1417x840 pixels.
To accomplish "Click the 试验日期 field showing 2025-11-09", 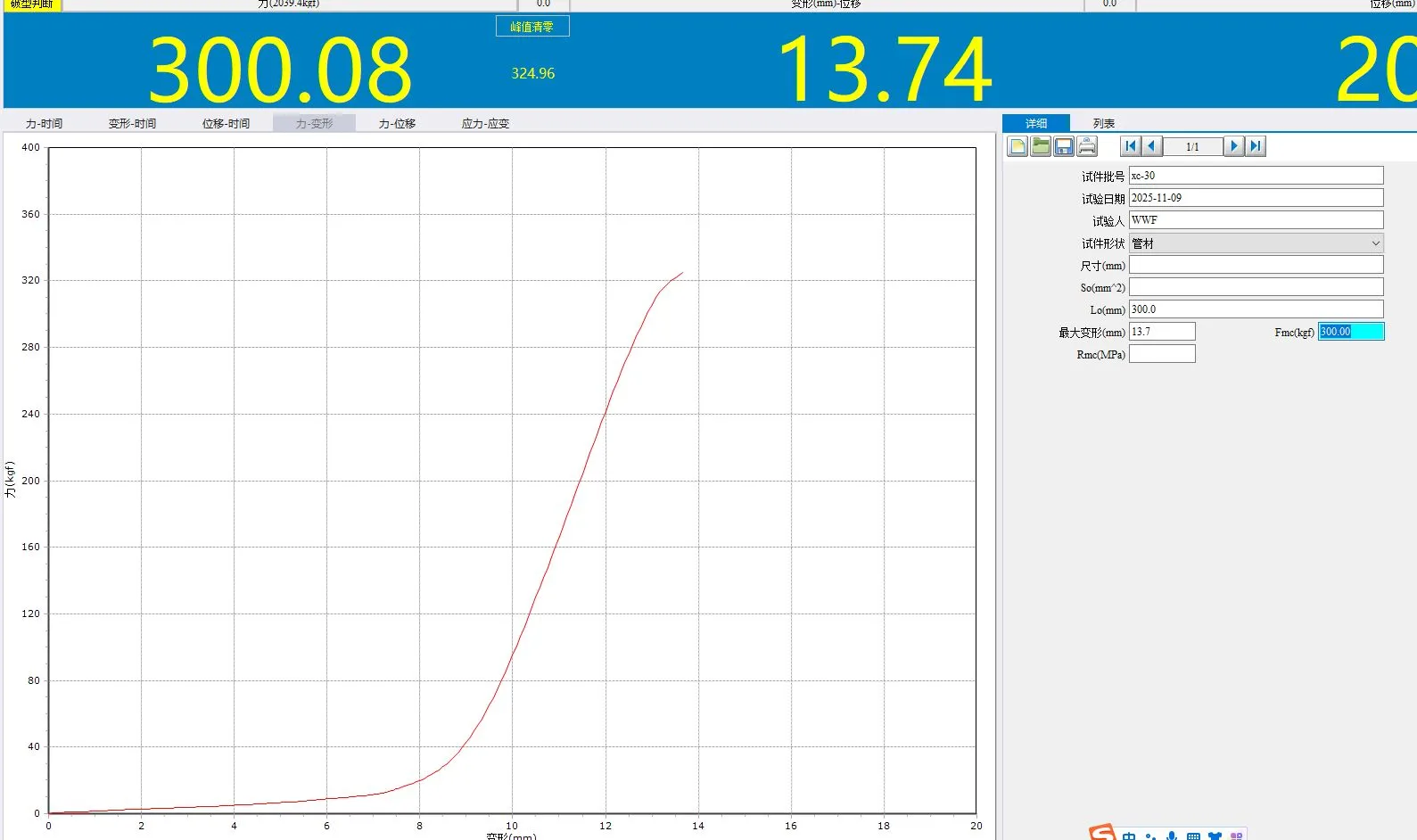I will click(x=1256, y=198).
